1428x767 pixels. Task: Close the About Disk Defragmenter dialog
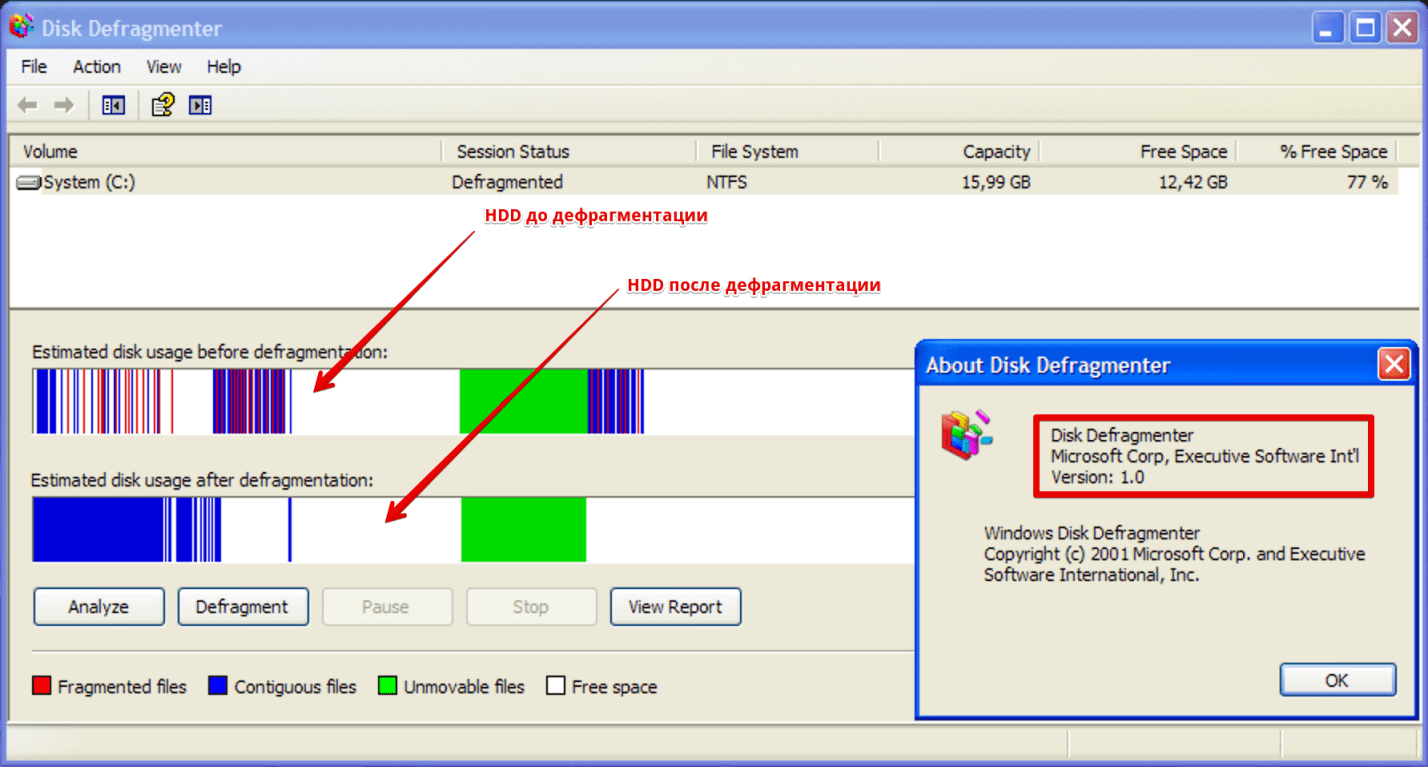[x=1393, y=365]
